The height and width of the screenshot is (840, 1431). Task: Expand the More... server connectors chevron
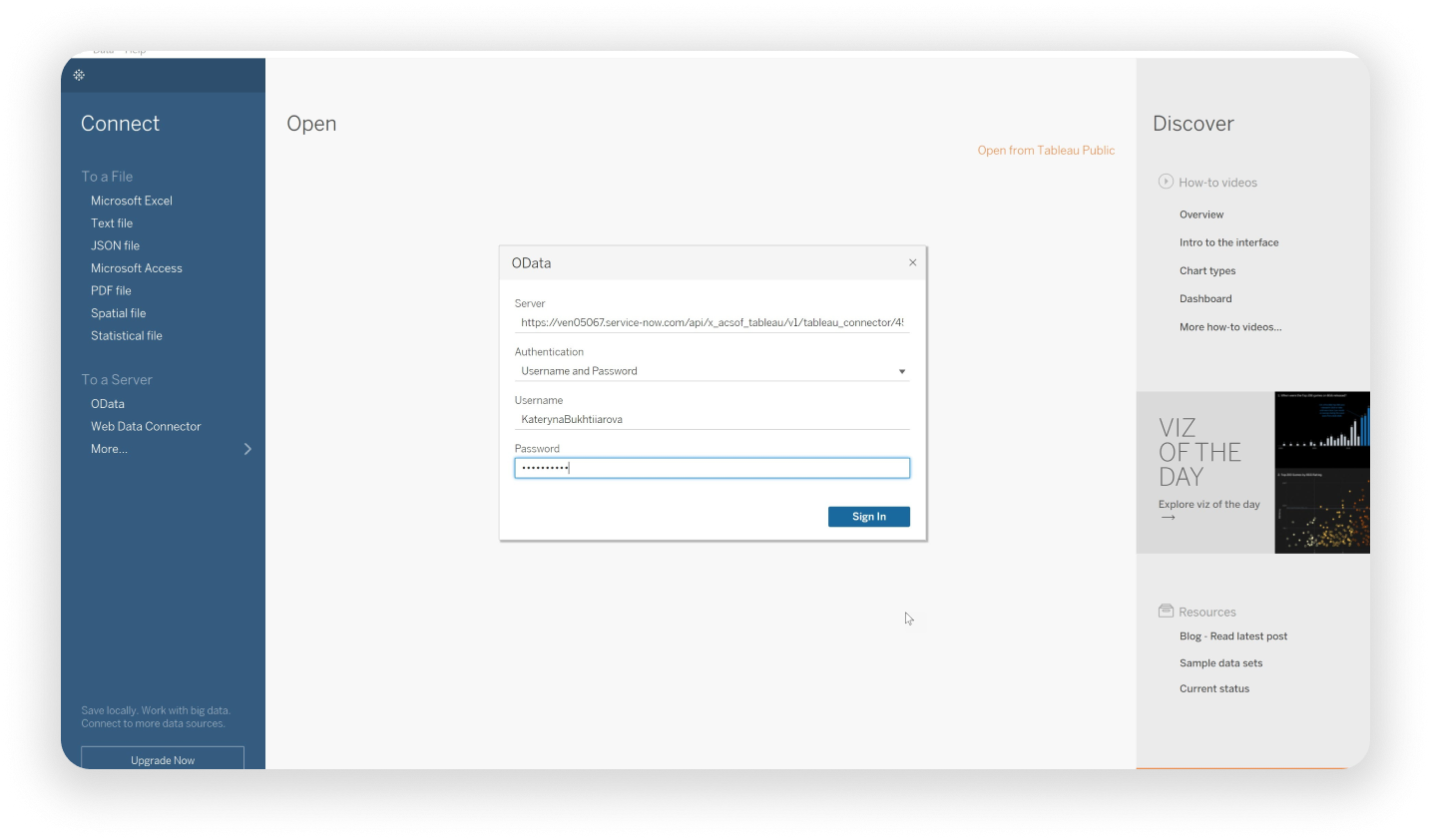[247, 449]
